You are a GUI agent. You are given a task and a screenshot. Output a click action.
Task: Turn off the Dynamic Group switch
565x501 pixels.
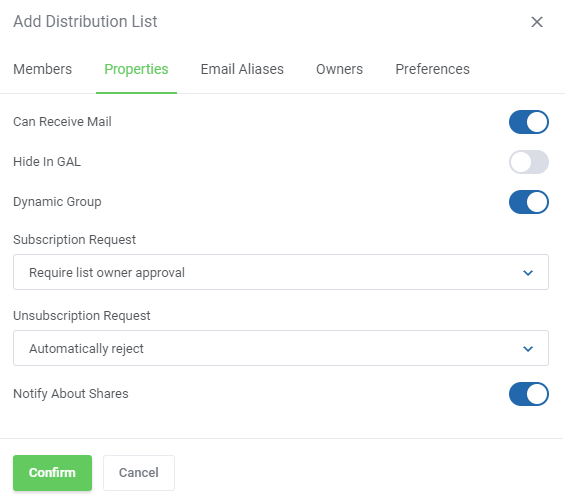pos(529,202)
